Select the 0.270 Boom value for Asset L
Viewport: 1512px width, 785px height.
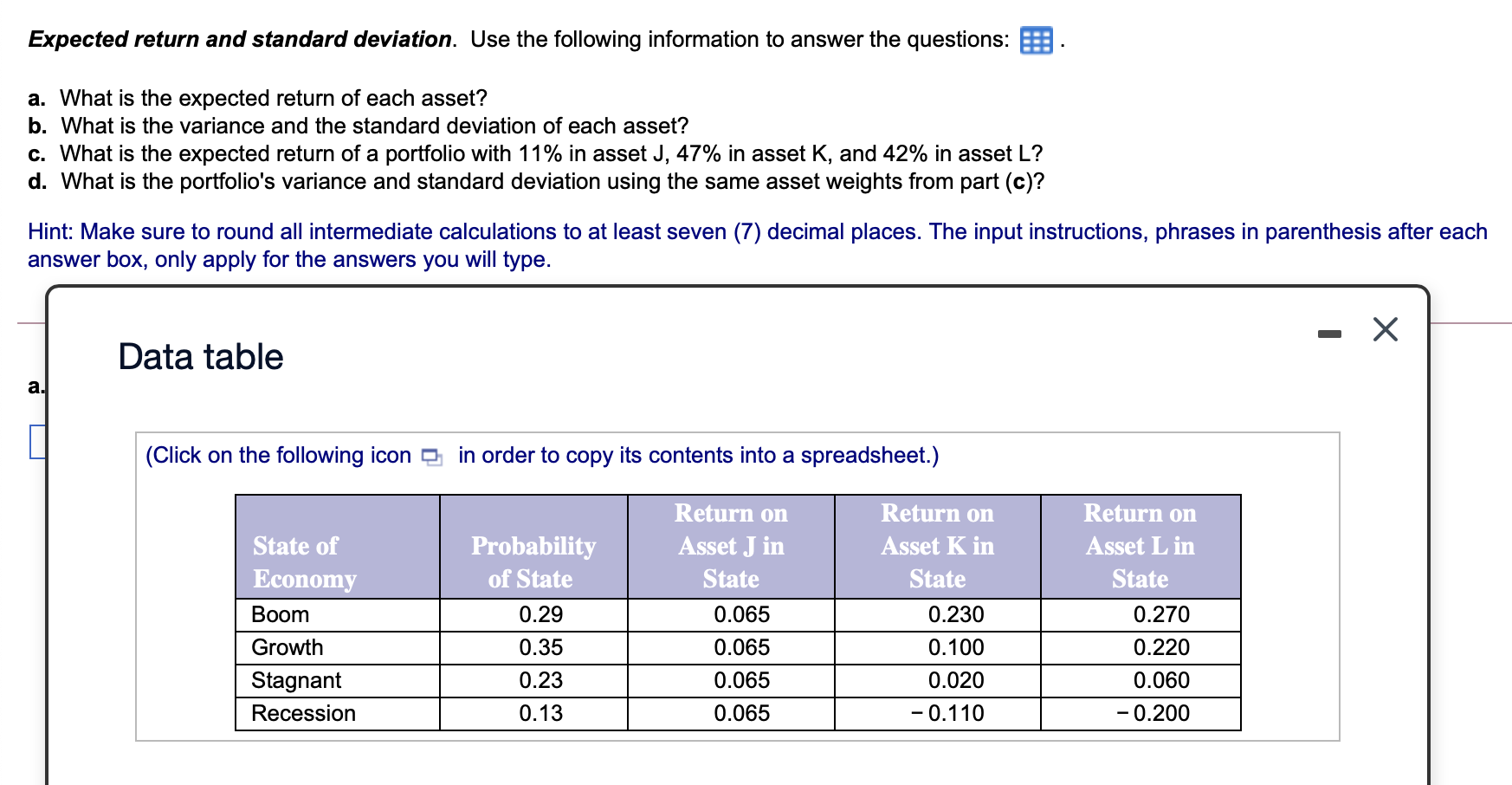(x=1160, y=614)
